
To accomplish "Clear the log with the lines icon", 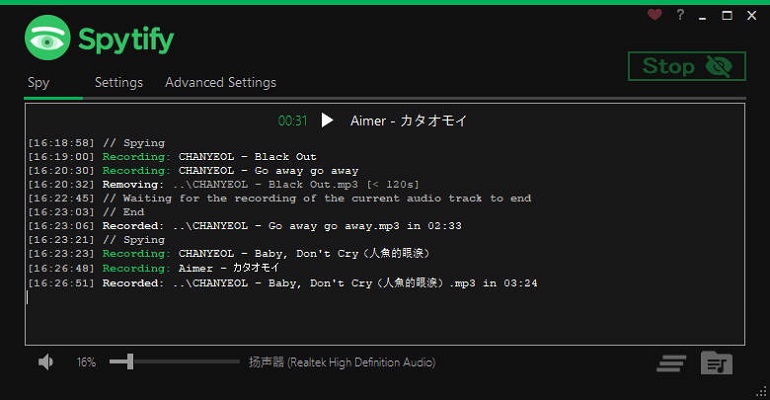I will [x=671, y=364].
